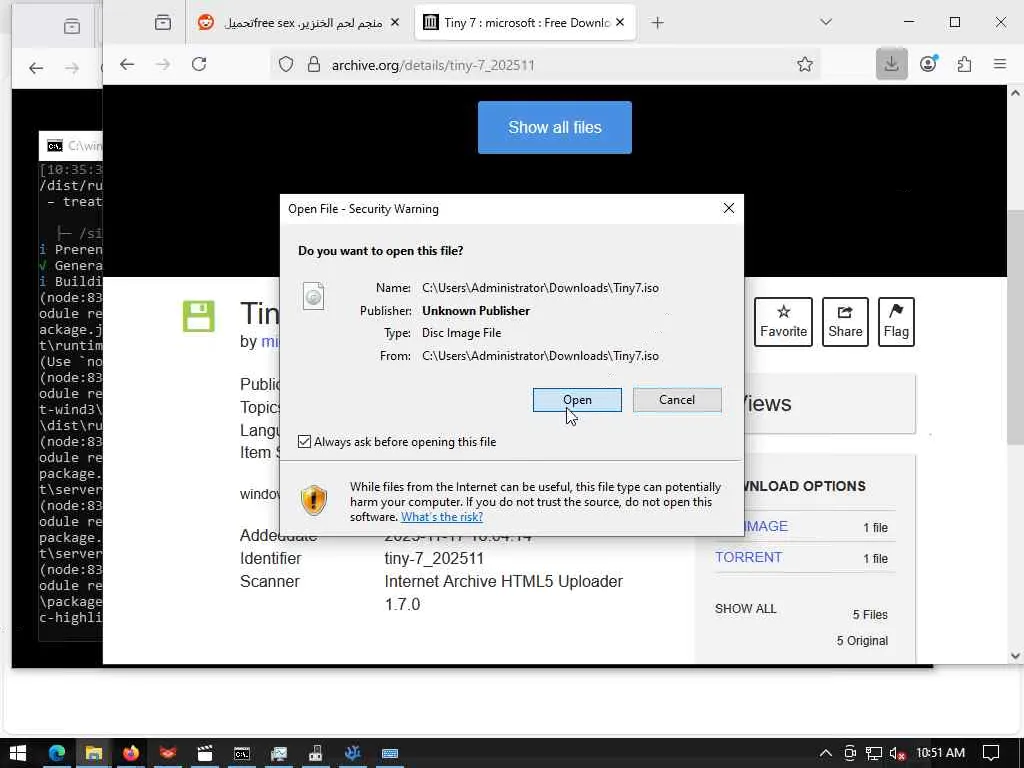Open the TORRENT download option
The image size is (1024, 768).
[x=748, y=557]
